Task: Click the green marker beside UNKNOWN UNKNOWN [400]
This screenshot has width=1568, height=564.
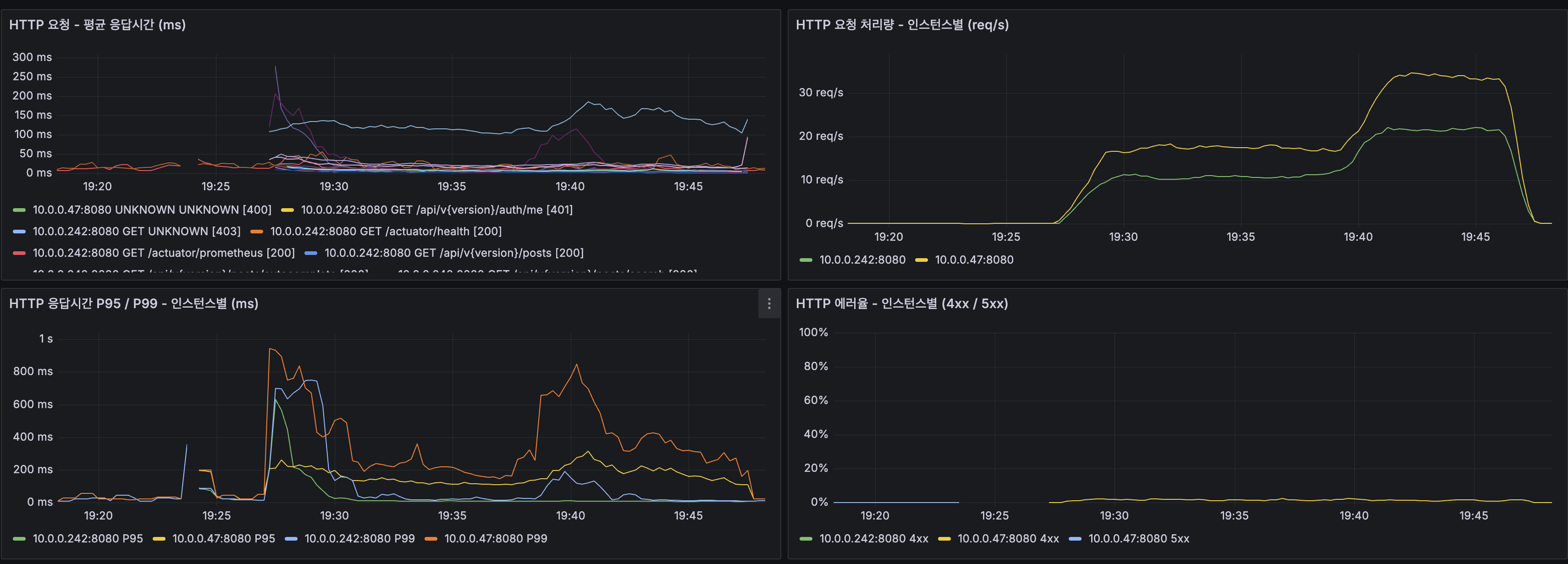Action: (19, 209)
